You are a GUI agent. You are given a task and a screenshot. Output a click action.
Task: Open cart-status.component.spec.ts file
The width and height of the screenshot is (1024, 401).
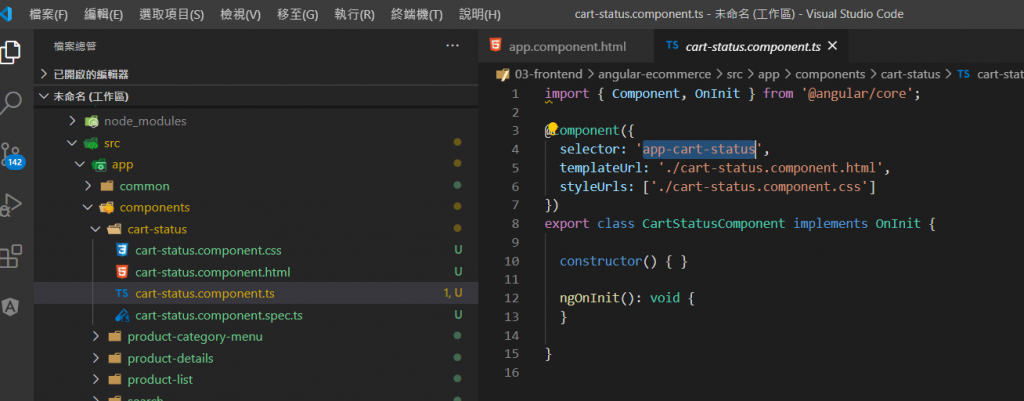click(218, 315)
